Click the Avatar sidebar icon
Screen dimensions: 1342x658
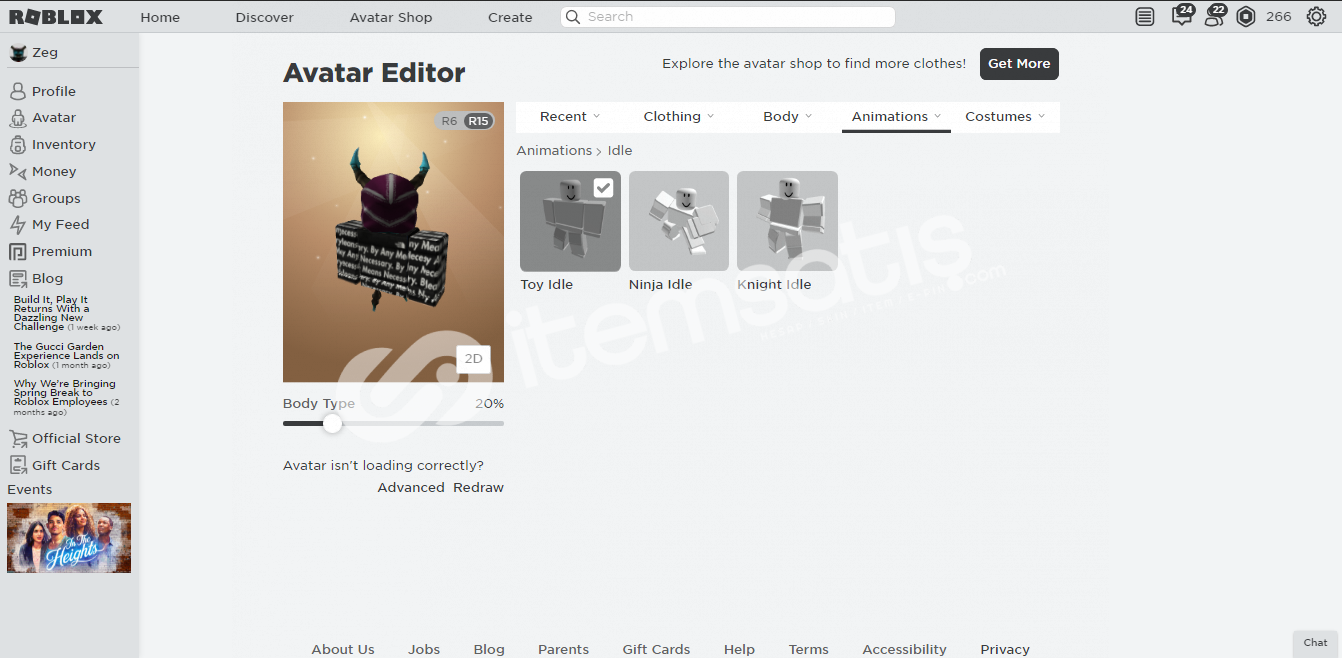(18, 118)
